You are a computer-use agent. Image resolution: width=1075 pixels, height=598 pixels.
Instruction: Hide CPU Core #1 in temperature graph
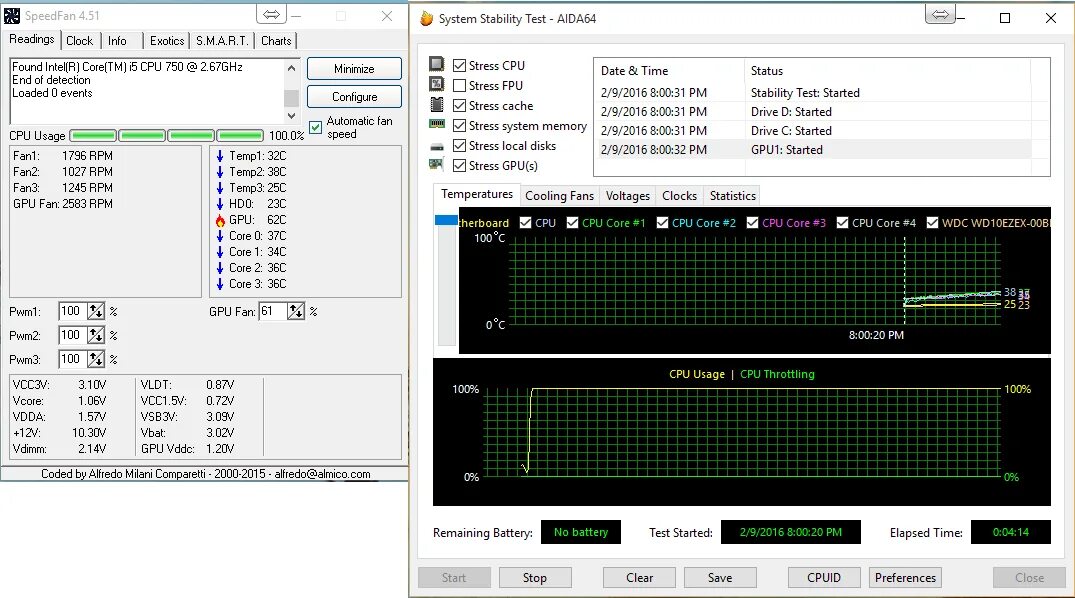[x=572, y=223]
